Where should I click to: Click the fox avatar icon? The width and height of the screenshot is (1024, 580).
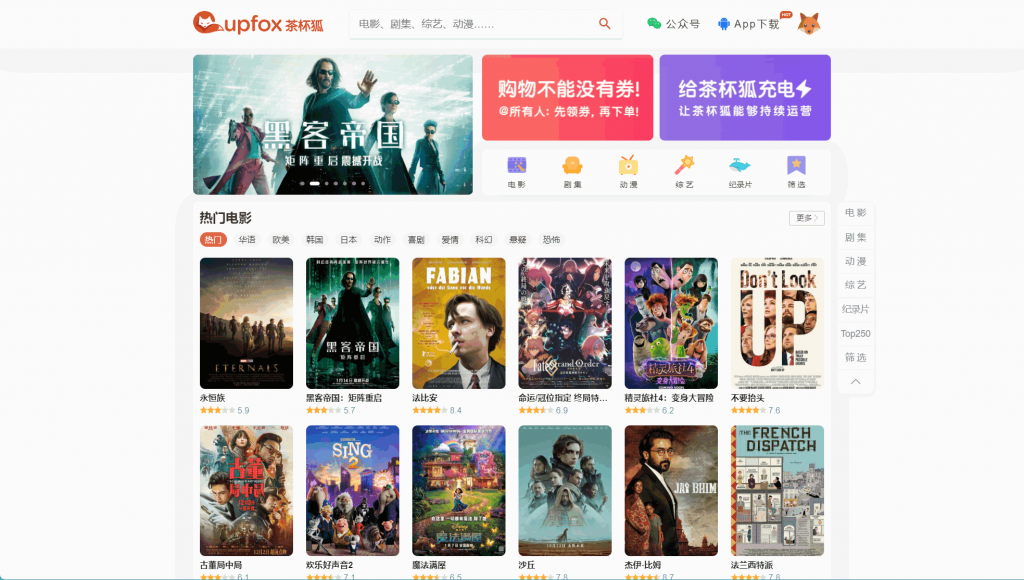tap(808, 24)
